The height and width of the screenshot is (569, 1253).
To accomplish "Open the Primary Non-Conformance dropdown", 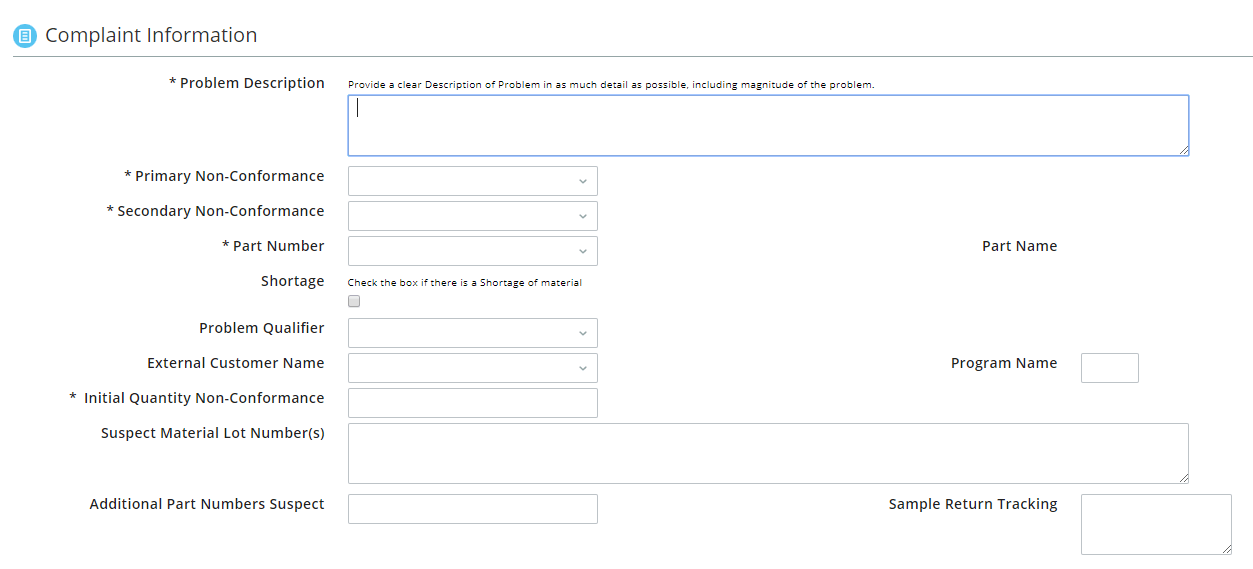I will click(x=473, y=181).
